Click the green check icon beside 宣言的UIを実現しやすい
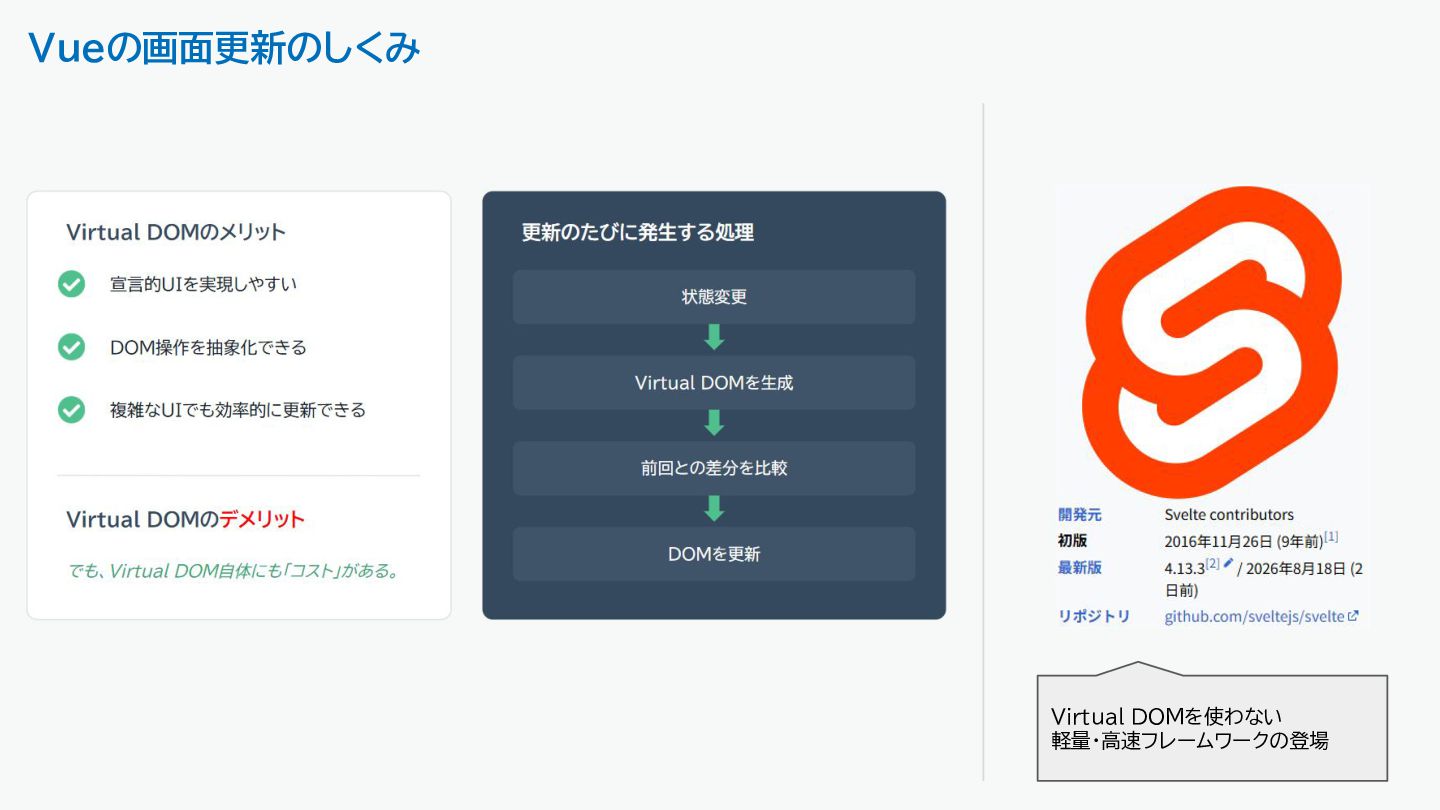 click(x=71, y=284)
